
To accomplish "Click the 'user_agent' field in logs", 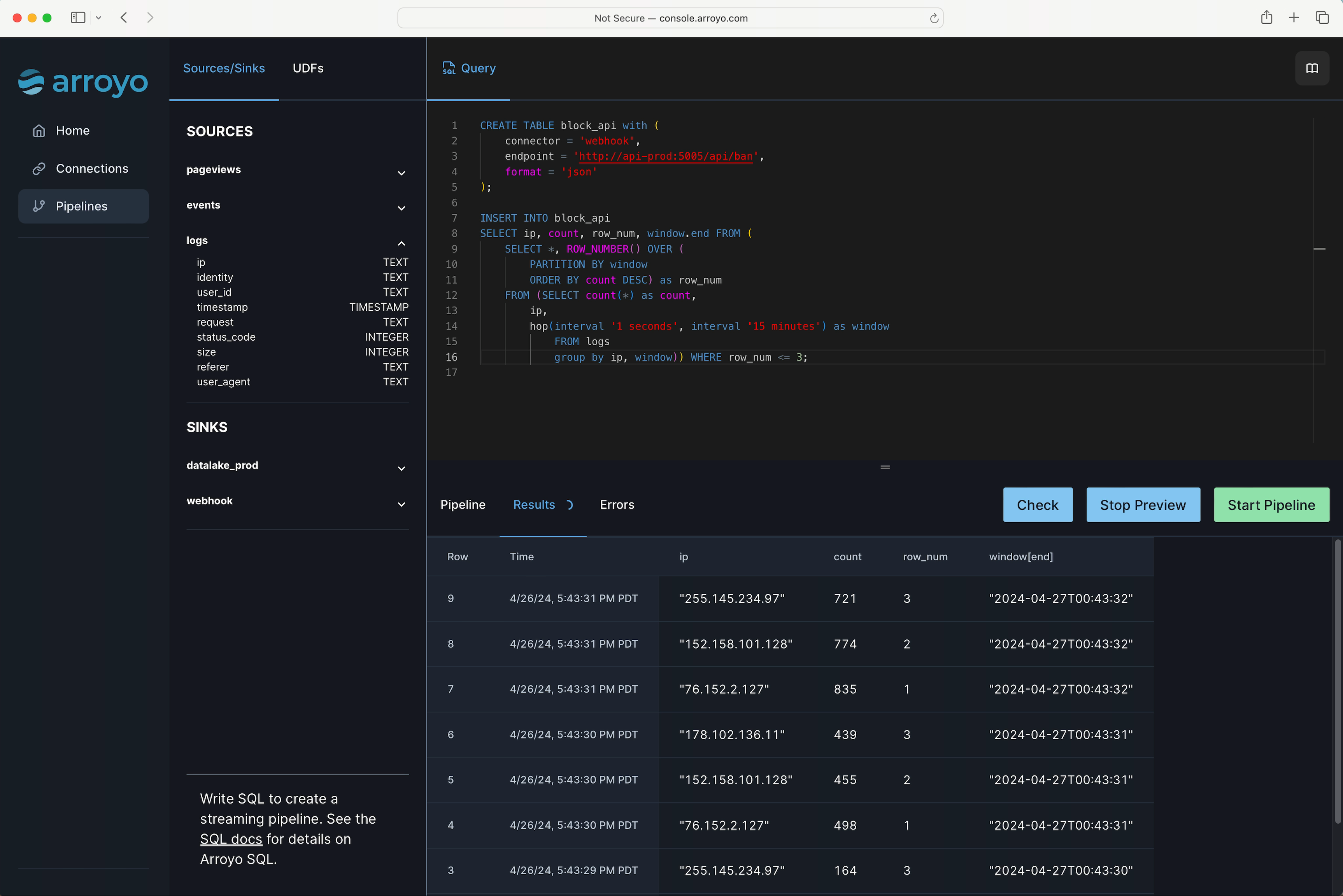I will tap(223, 382).
